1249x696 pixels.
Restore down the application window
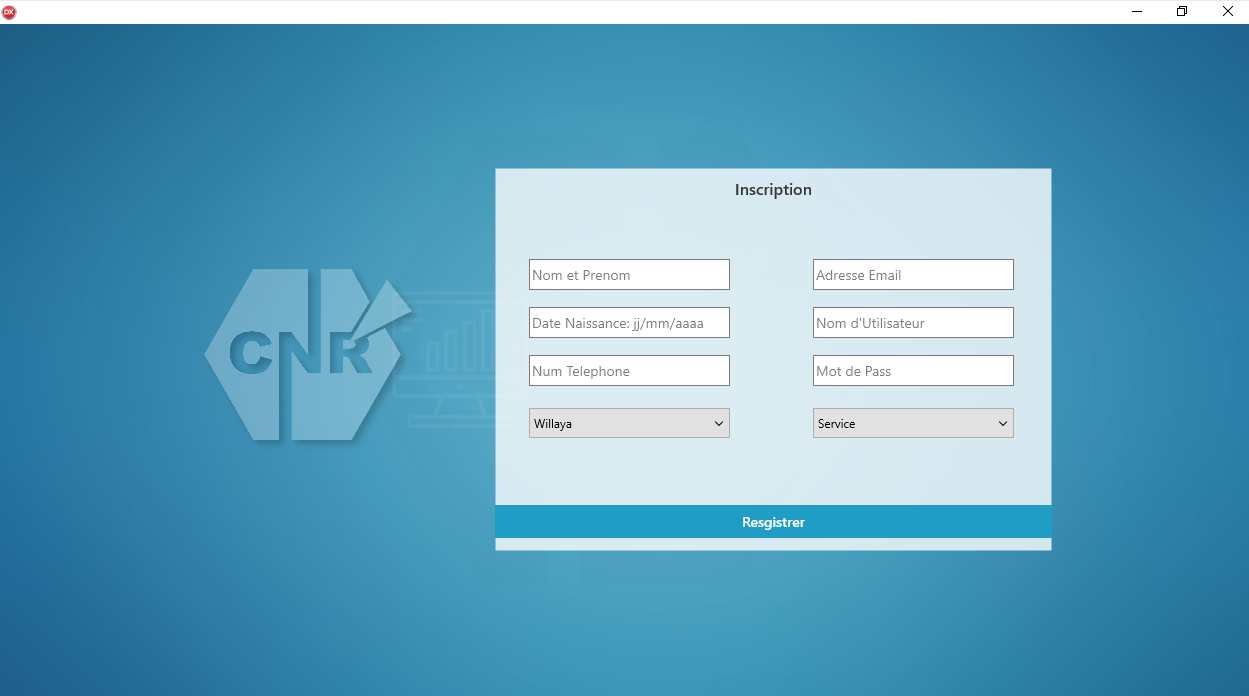coord(1182,12)
